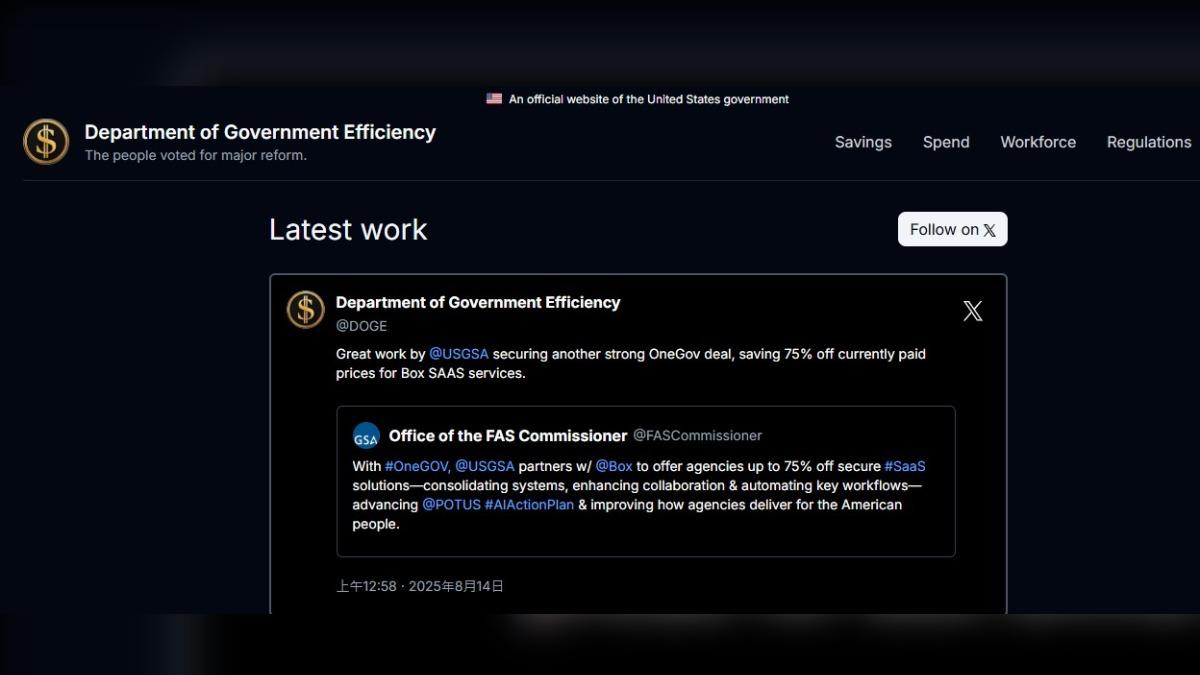
Task: Select Regulations in the top navigation
Action: tap(1148, 142)
